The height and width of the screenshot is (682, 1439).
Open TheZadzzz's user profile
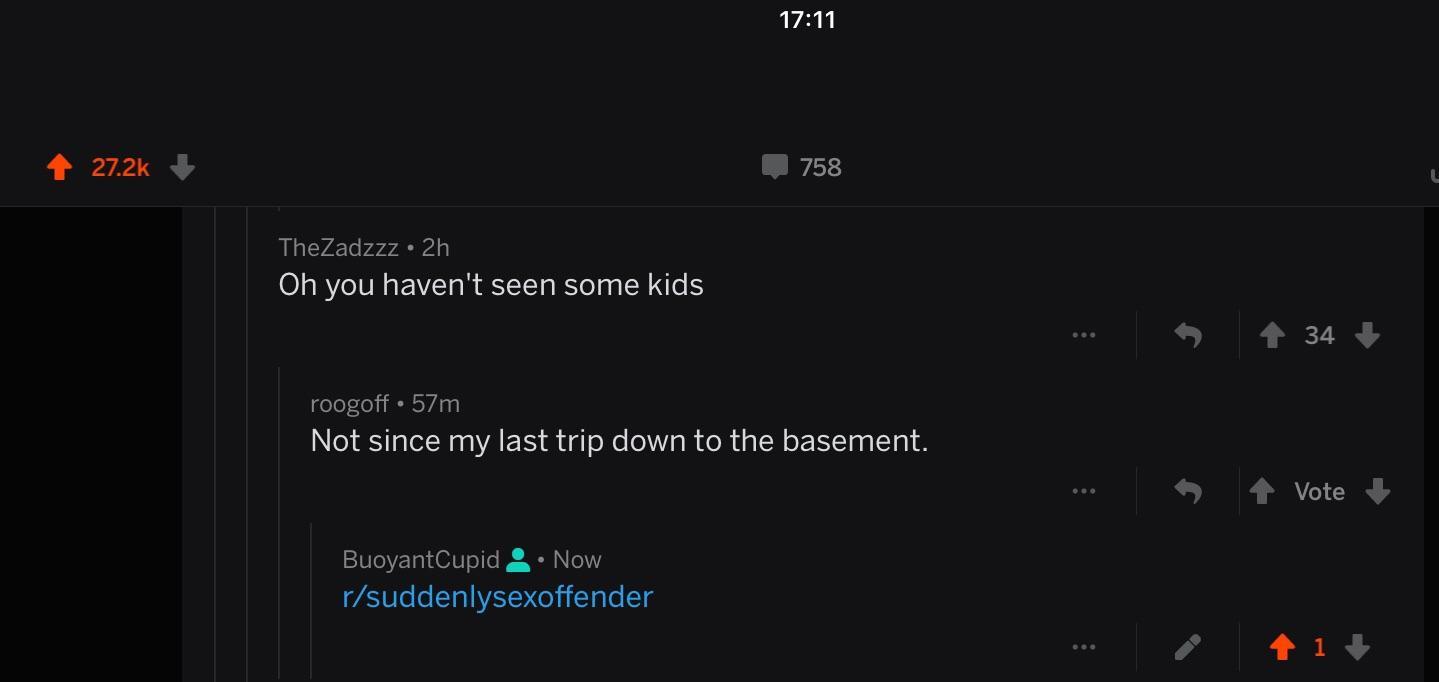tap(338, 247)
